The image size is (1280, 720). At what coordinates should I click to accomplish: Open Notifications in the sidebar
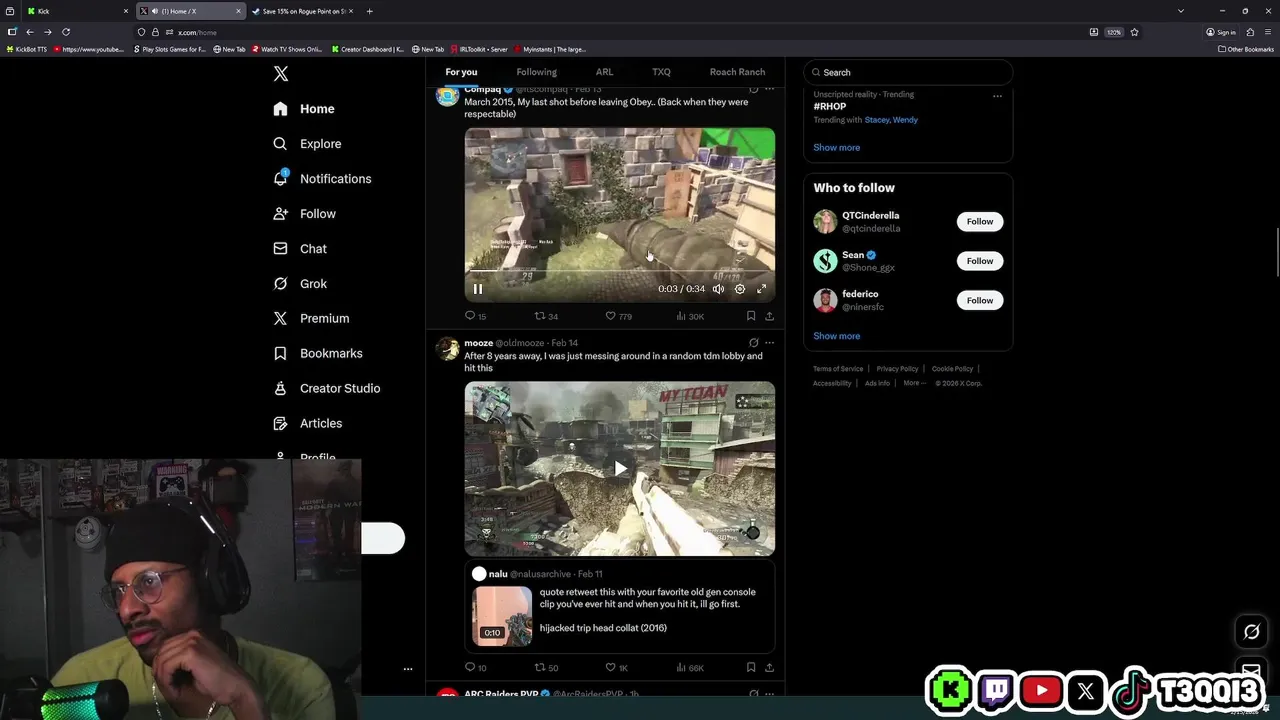click(322, 179)
